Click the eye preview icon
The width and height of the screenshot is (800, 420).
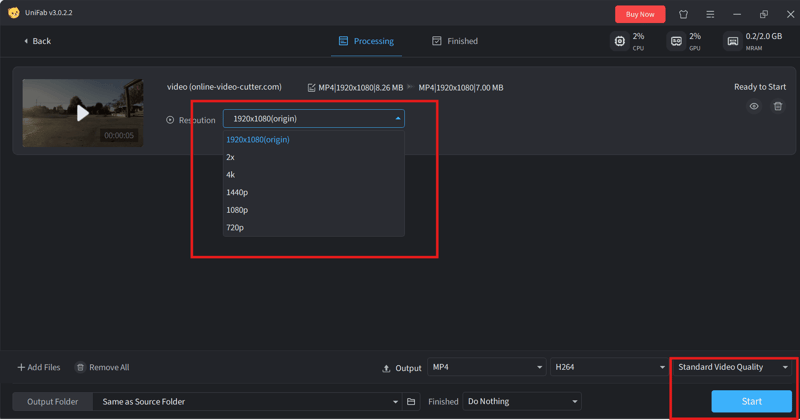(754, 106)
